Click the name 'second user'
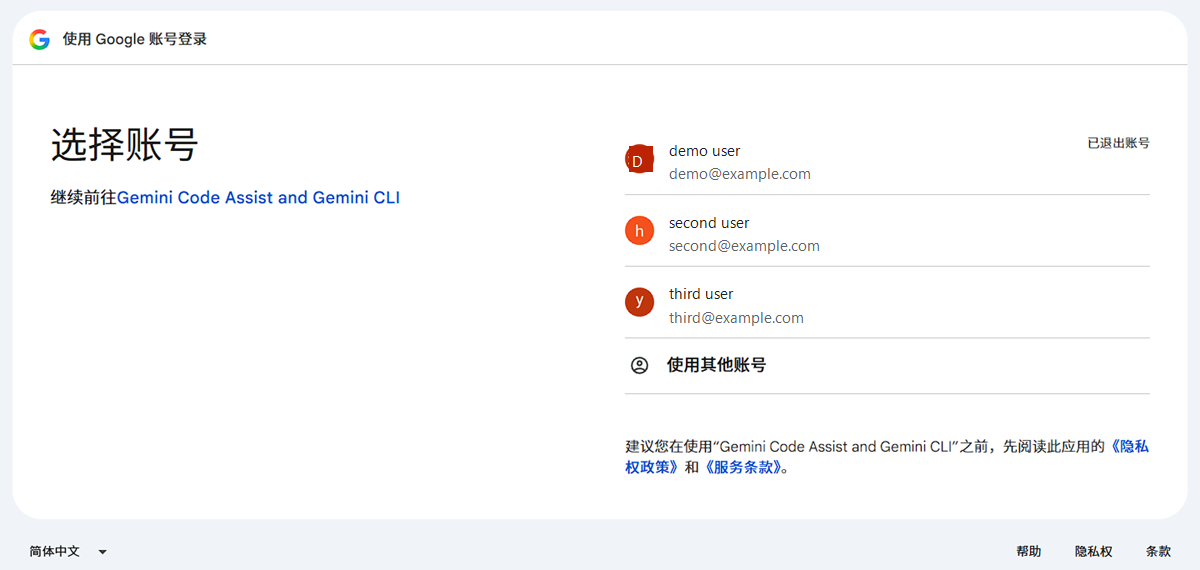This screenshot has width=1200, height=570. 709,223
